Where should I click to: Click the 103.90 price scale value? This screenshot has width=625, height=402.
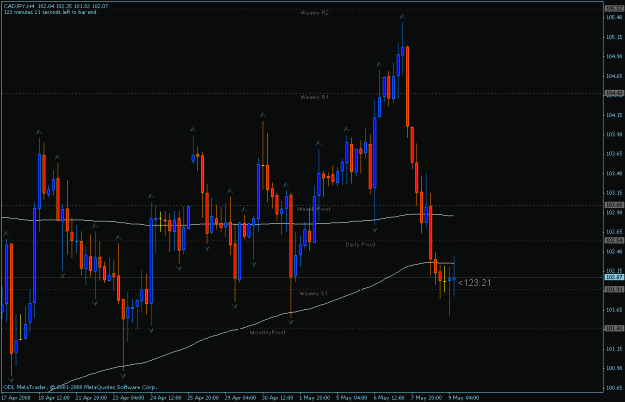(x=614, y=135)
